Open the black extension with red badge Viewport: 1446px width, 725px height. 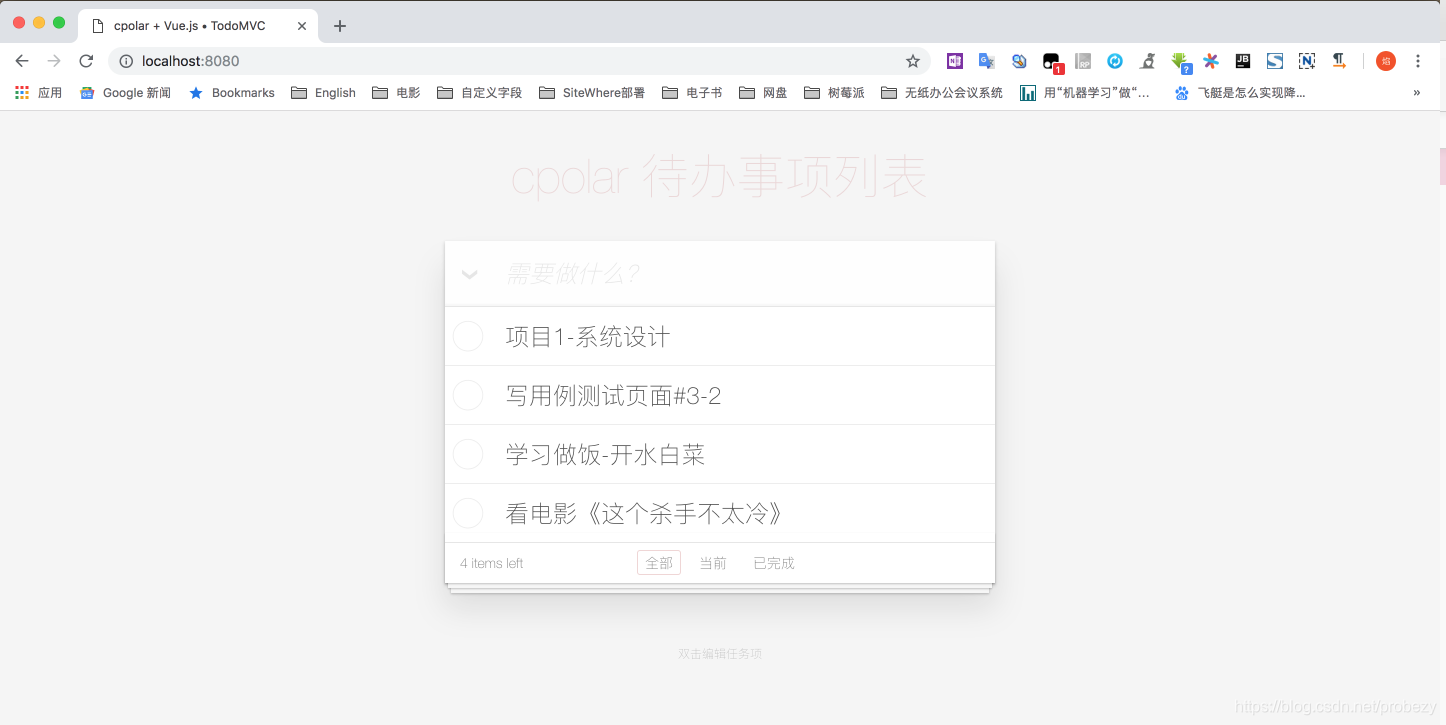pos(1052,62)
